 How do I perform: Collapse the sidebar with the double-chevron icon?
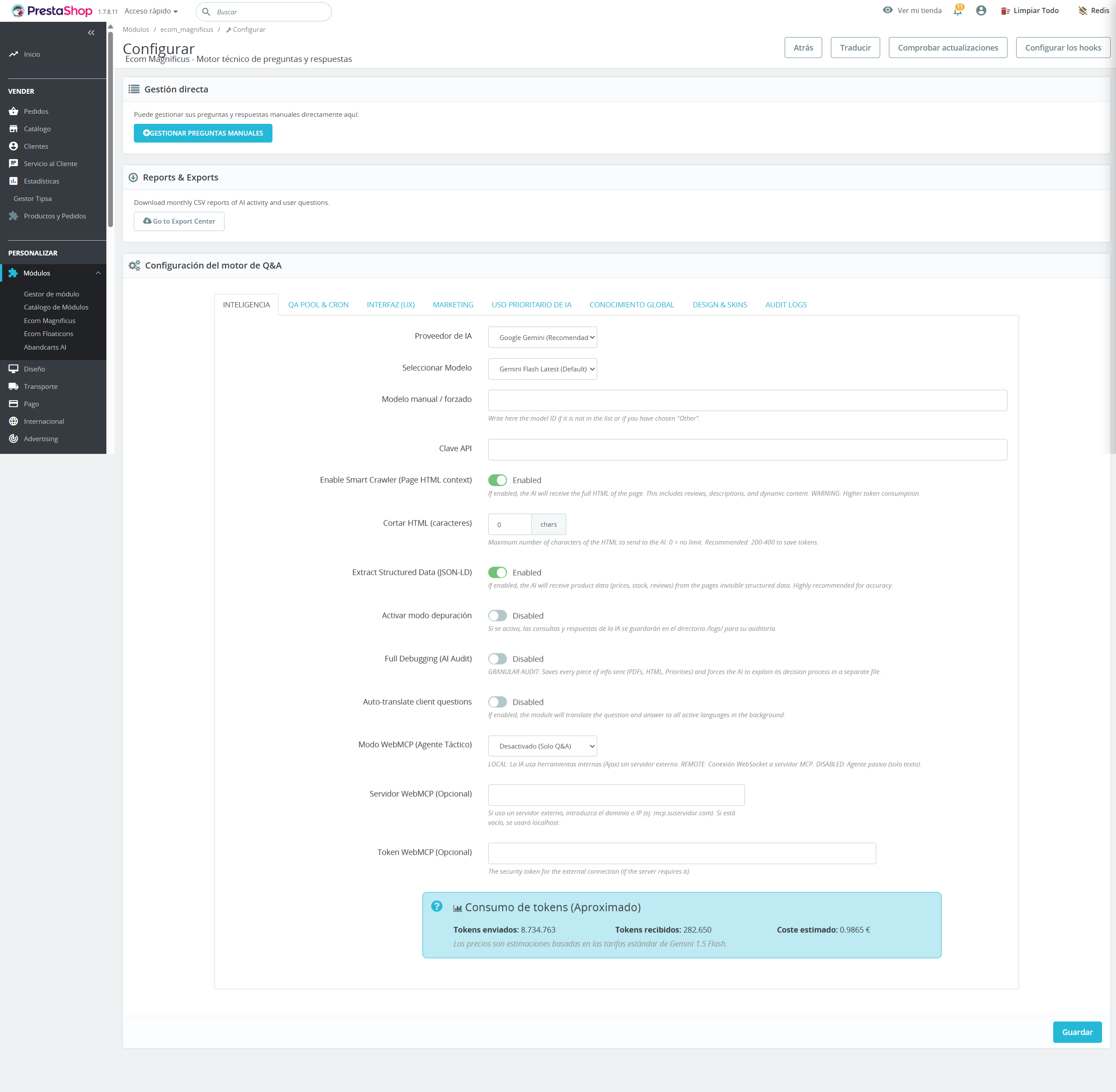[x=91, y=33]
